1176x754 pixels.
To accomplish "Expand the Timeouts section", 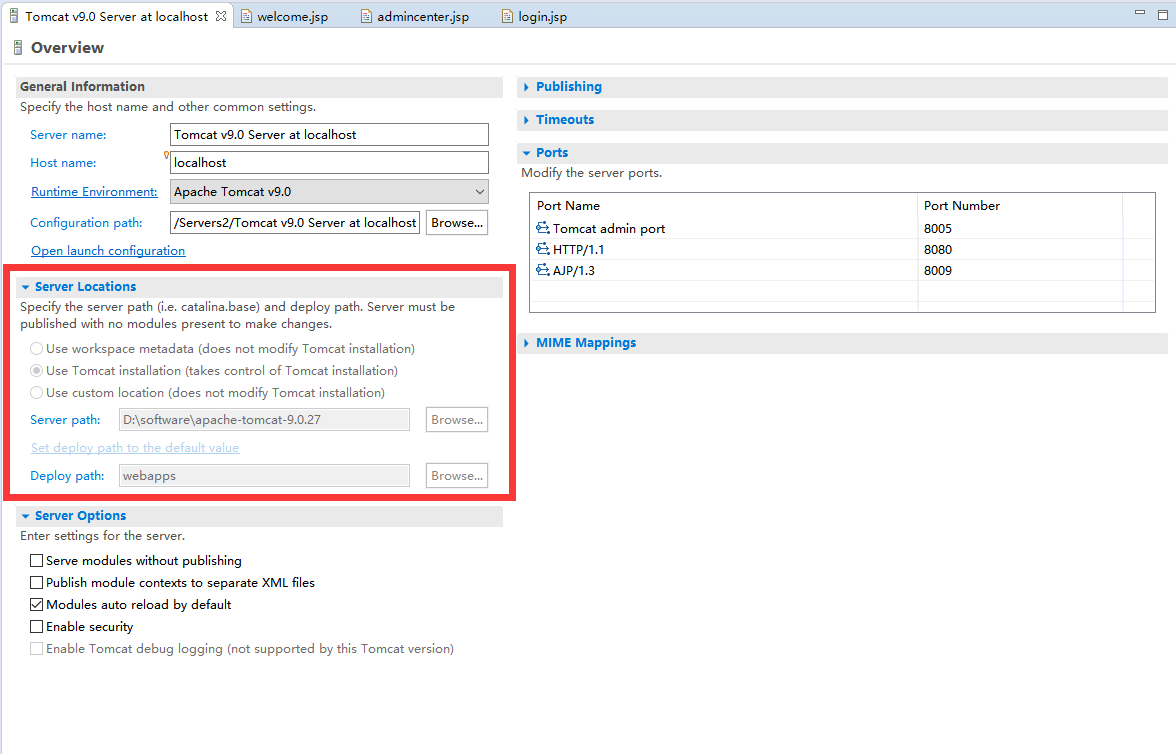I will coord(526,120).
